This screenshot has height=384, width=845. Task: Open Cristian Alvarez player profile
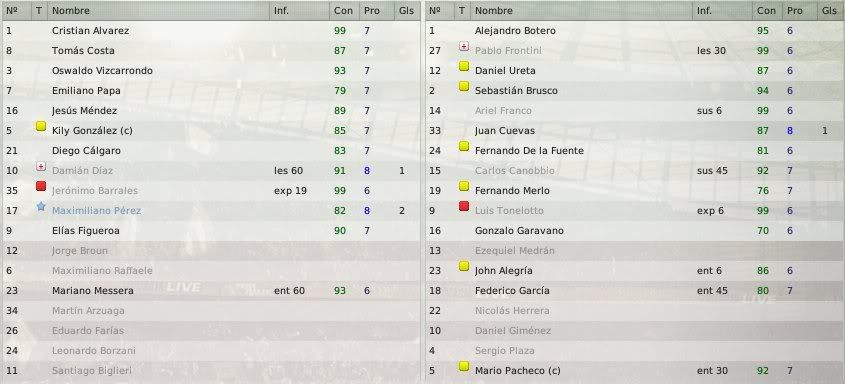click(91, 31)
